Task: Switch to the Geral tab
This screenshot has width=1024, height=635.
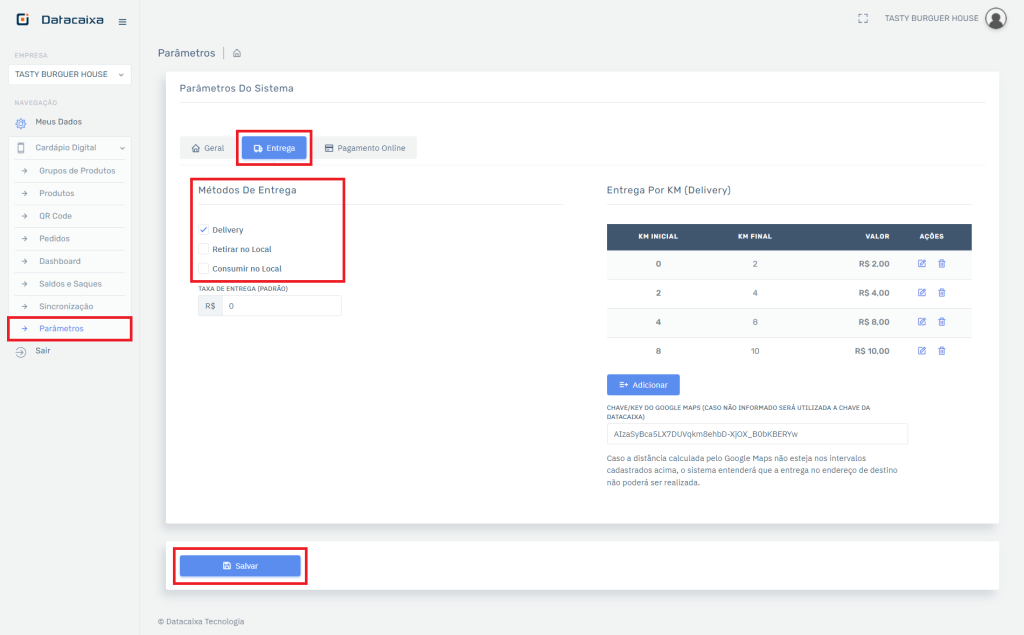Action: [207, 148]
